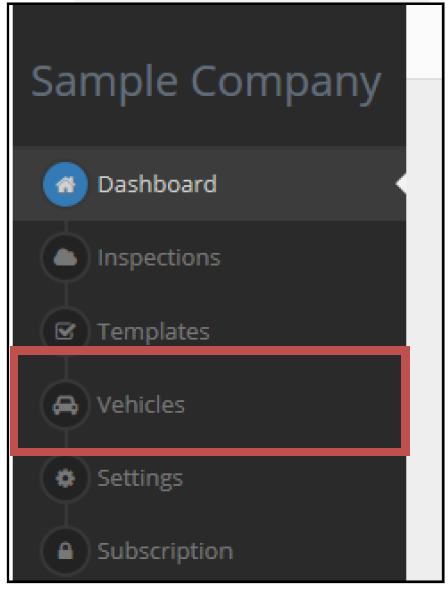
Task: Open Settings using the gear icon
Action: [65, 479]
